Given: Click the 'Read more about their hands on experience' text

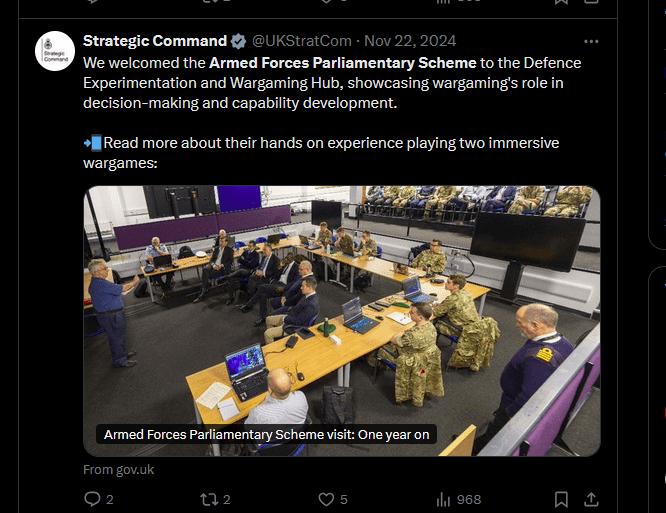Looking at the screenshot, I should click(330, 143).
